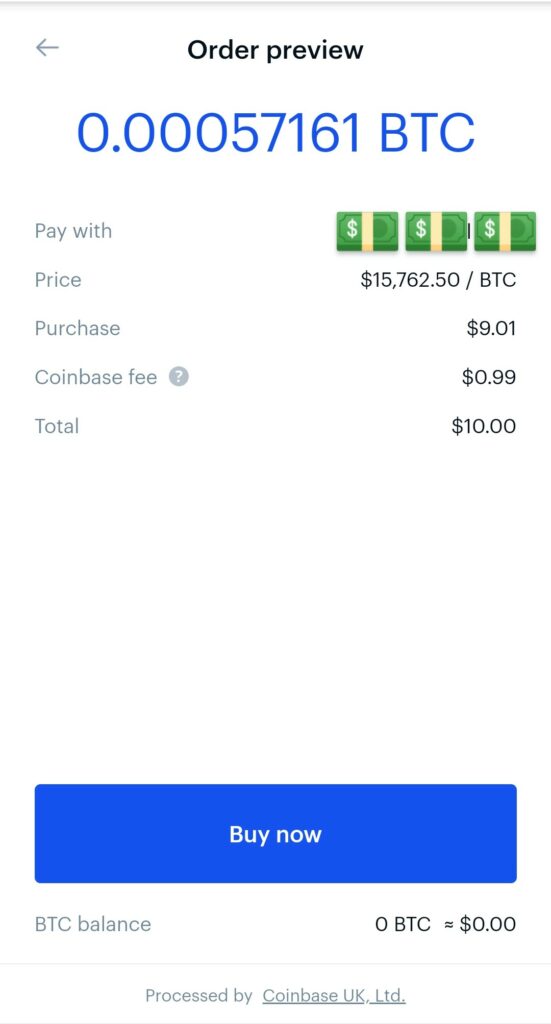Image resolution: width=551 pixels, height=1024 pixels.
Task: Tap the Coinbase fee label
Action: click(x=96, y=377)
